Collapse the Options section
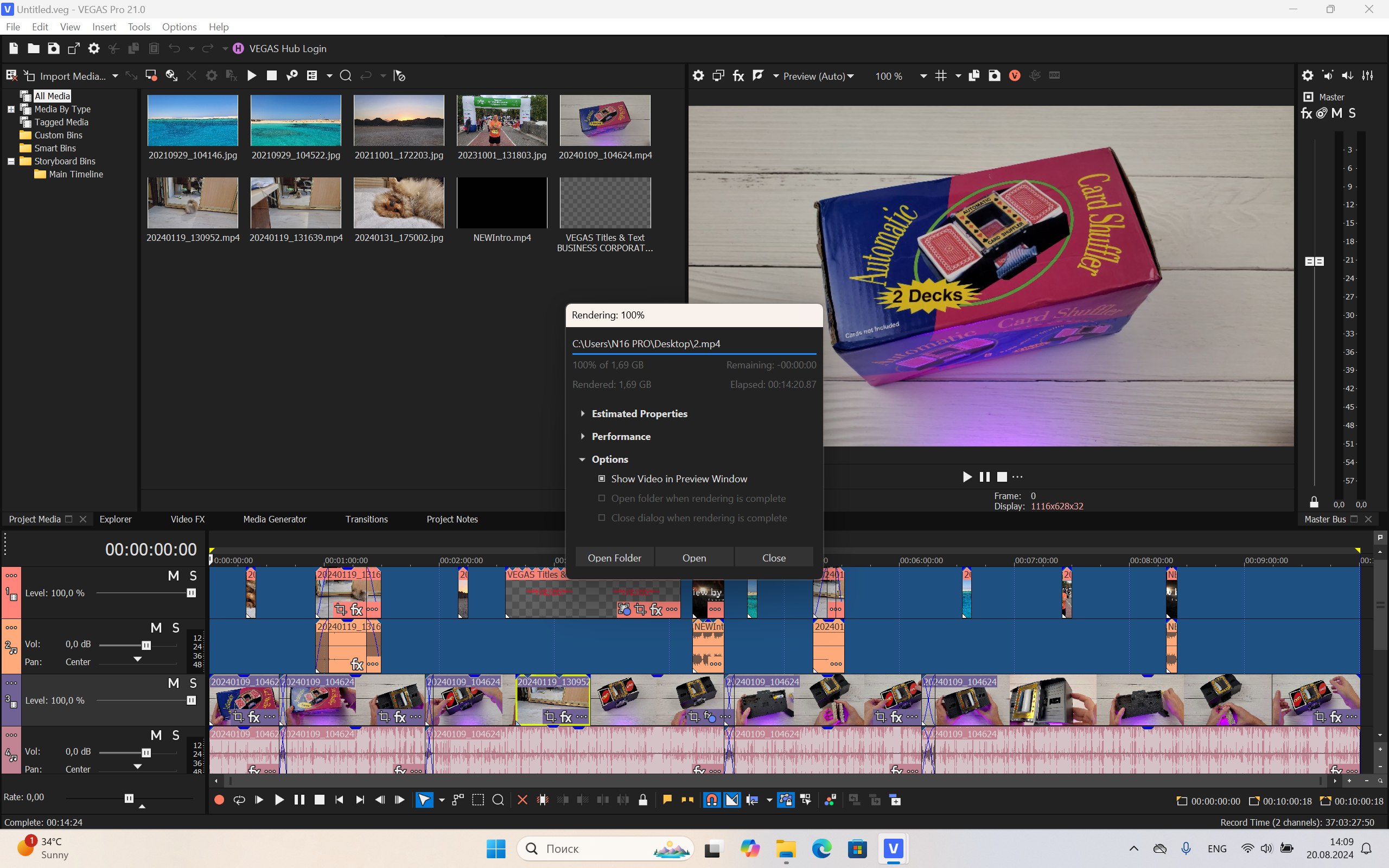1389x868 pixels. coord(582,459)
